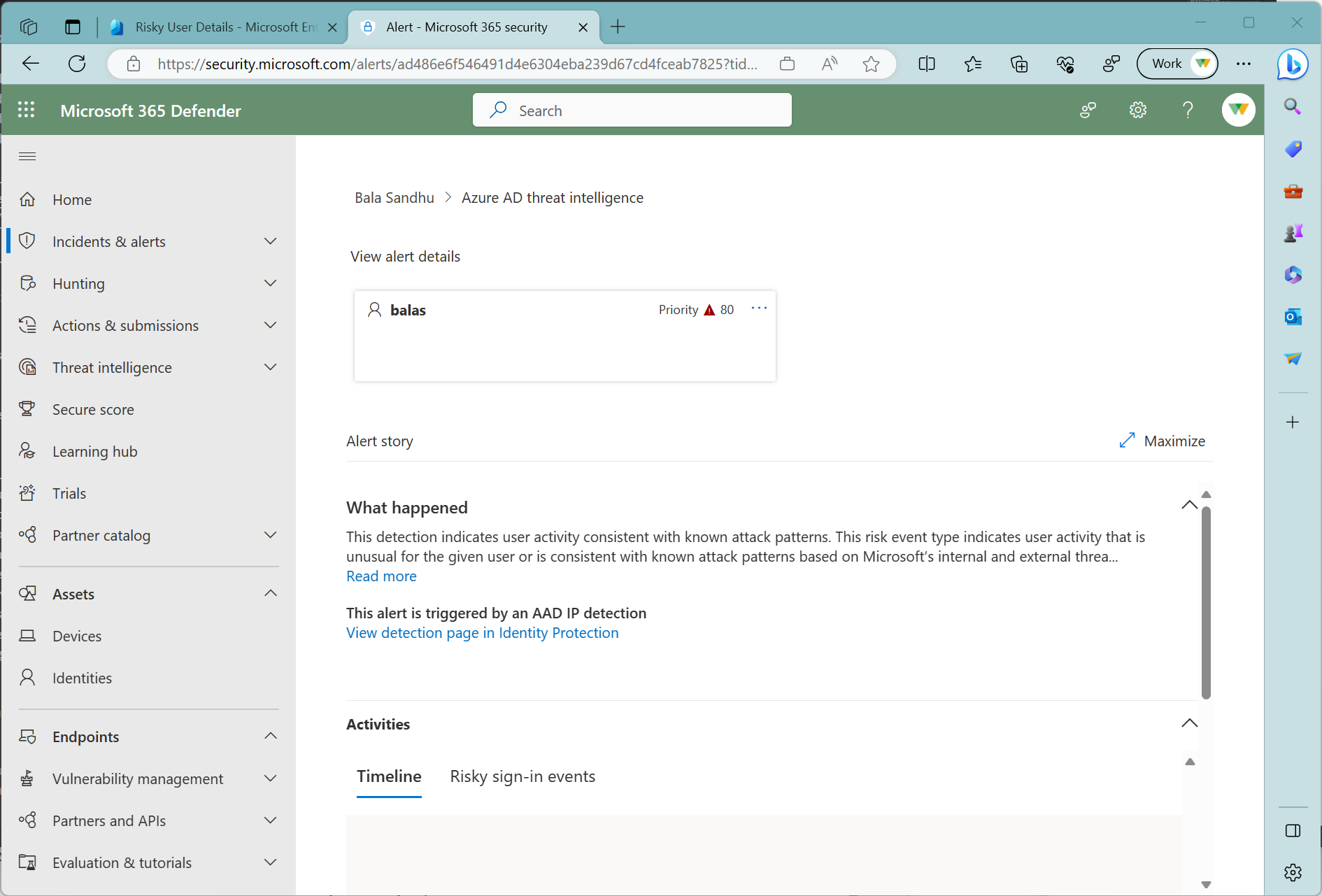The image size is (1322, 896).
Task: Add a new item to Edge sidebar
Action: point(1293,422)
